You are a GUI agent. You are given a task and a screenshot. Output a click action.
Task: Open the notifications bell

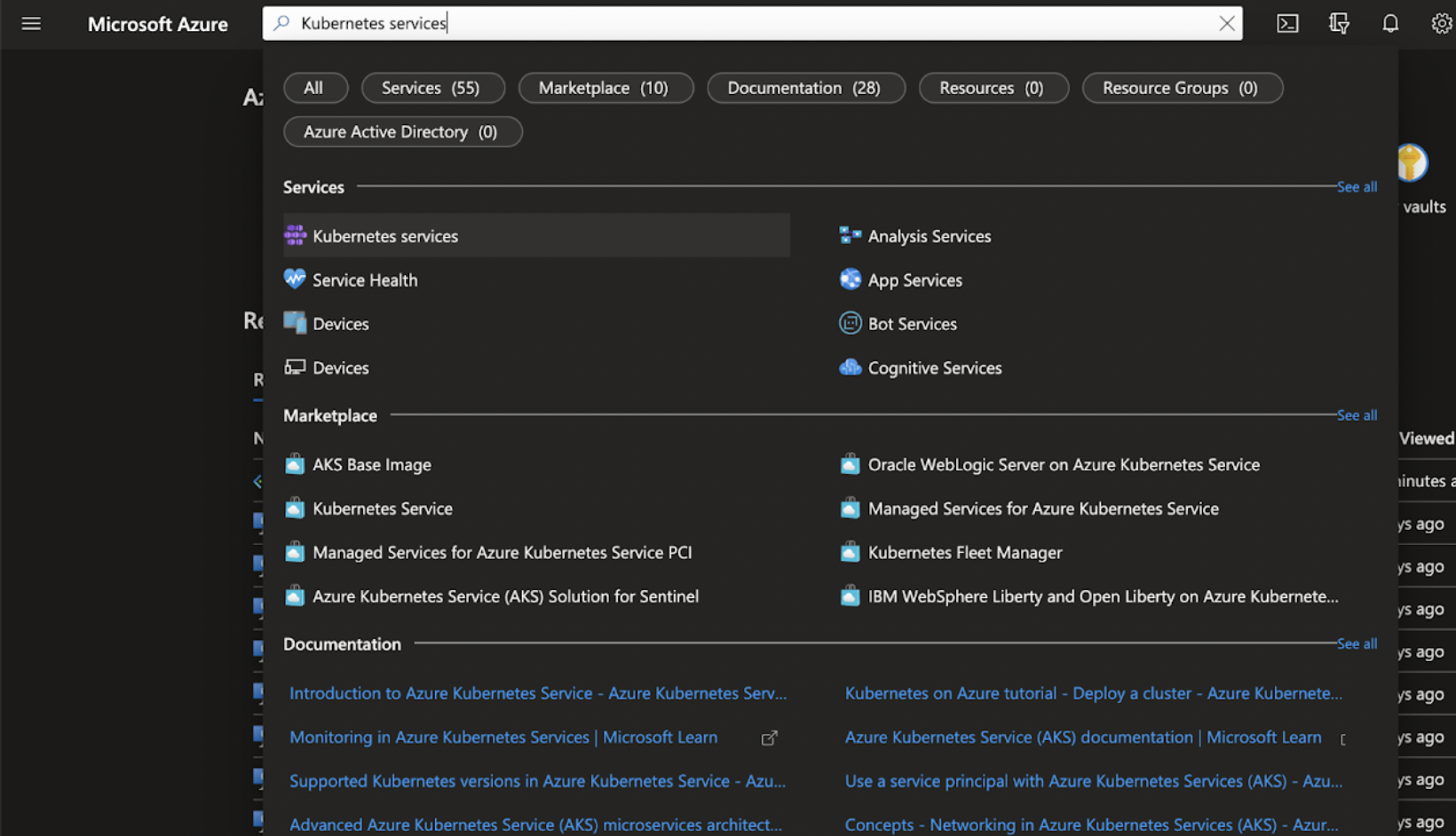click(1390, 24)
